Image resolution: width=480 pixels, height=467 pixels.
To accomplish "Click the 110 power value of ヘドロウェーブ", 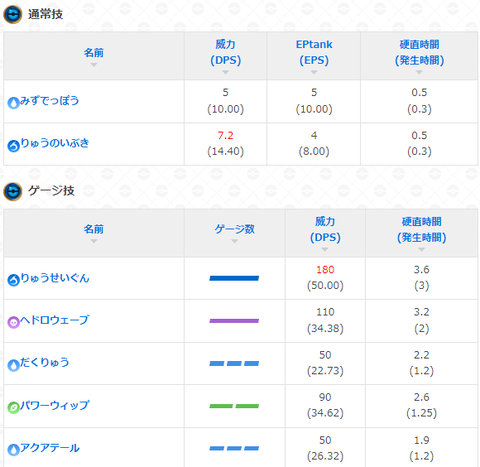I will 325,312.
